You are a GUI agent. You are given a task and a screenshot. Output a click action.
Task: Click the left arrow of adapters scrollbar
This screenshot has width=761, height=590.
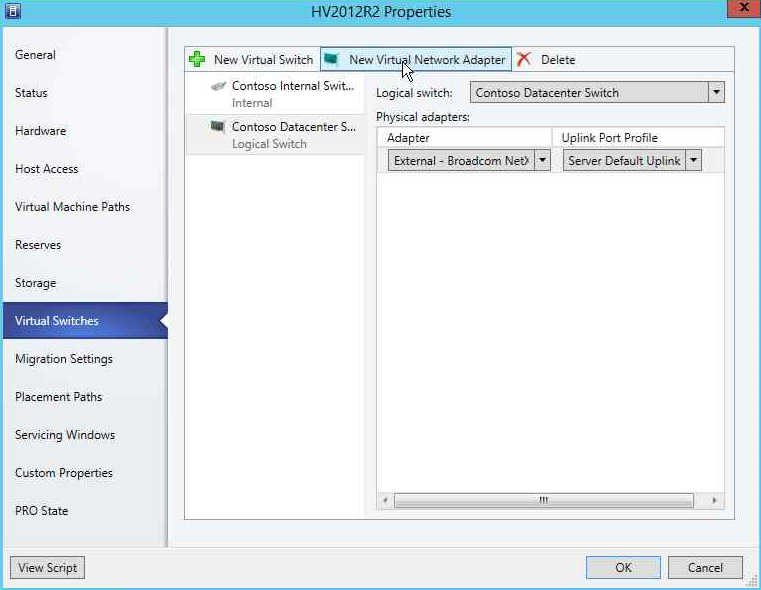385,500
